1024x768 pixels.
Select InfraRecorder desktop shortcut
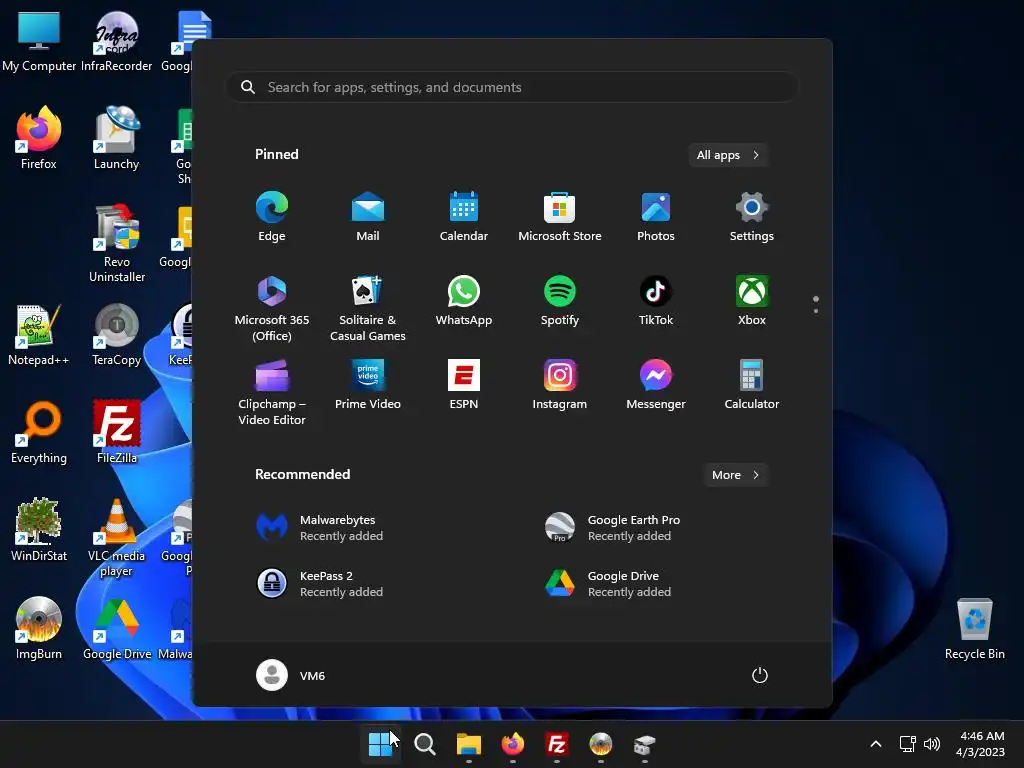coord(116,40)
